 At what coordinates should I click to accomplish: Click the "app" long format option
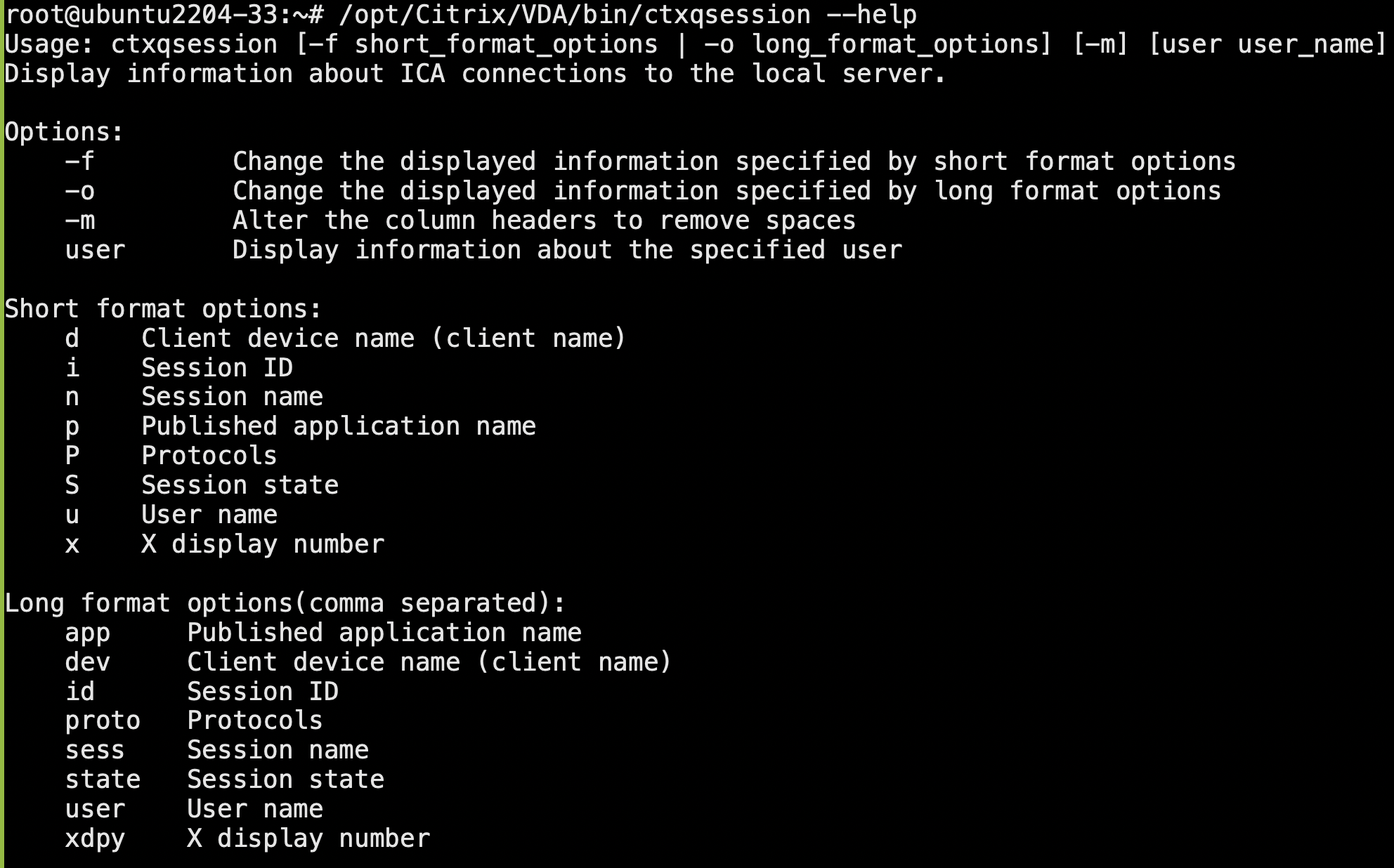pyautogui.click(x=88, y=633)
